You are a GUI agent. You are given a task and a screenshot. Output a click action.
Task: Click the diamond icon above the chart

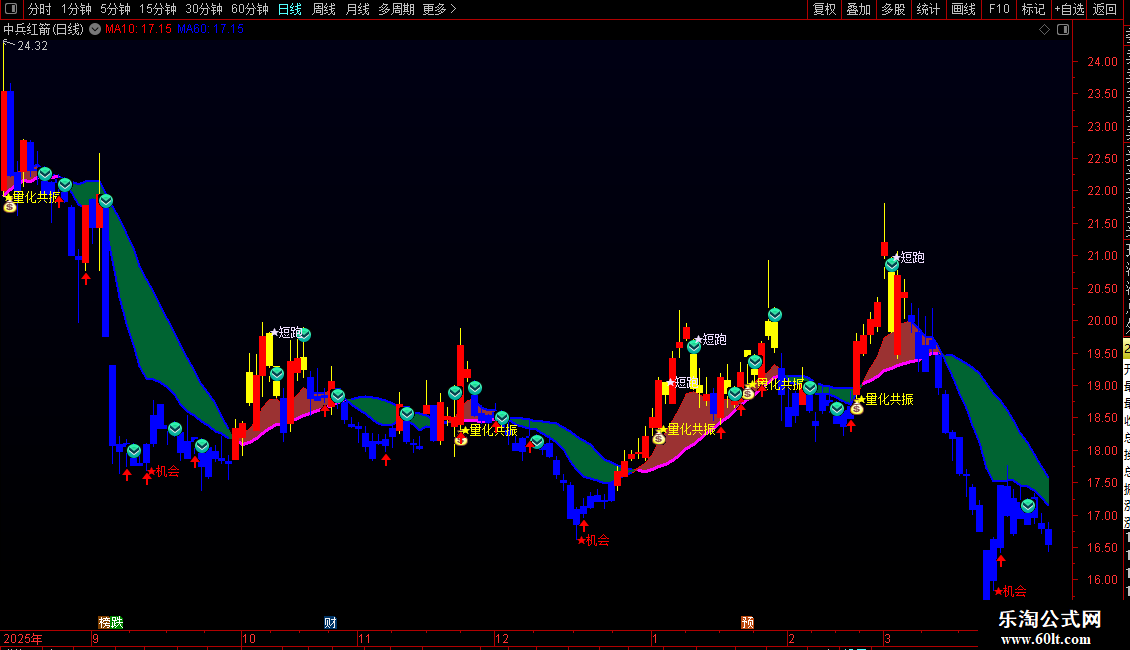[x=1044, y=30]
